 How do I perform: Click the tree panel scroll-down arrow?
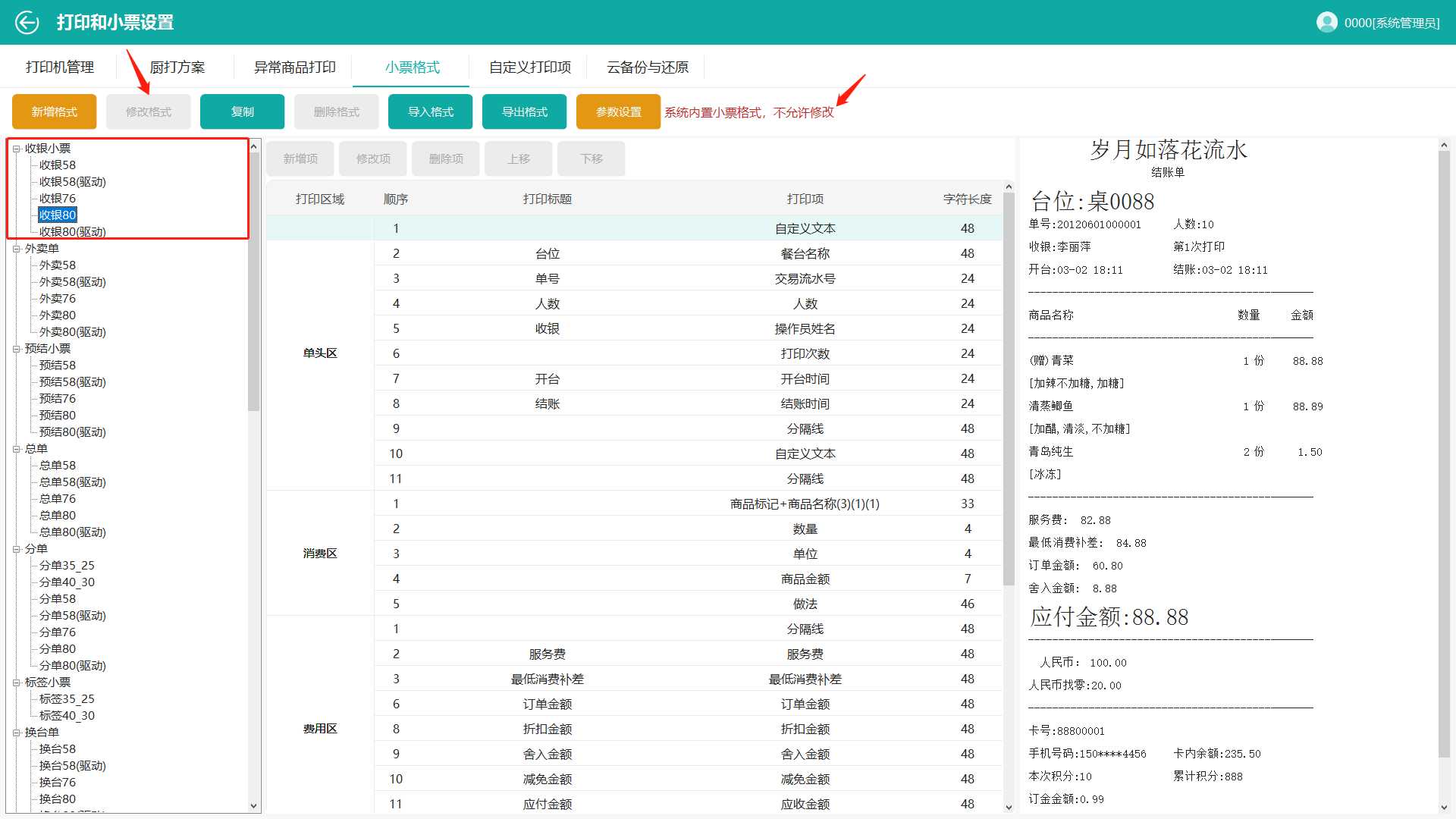(254, 806)
